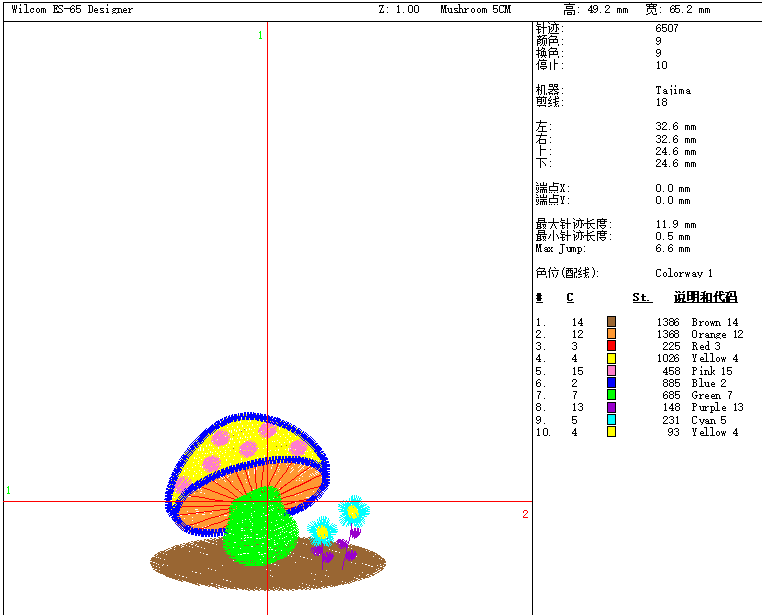Click the 'Z: 1.00' zoom value
This screenshot has height=615, width=762.
[399, 9]
